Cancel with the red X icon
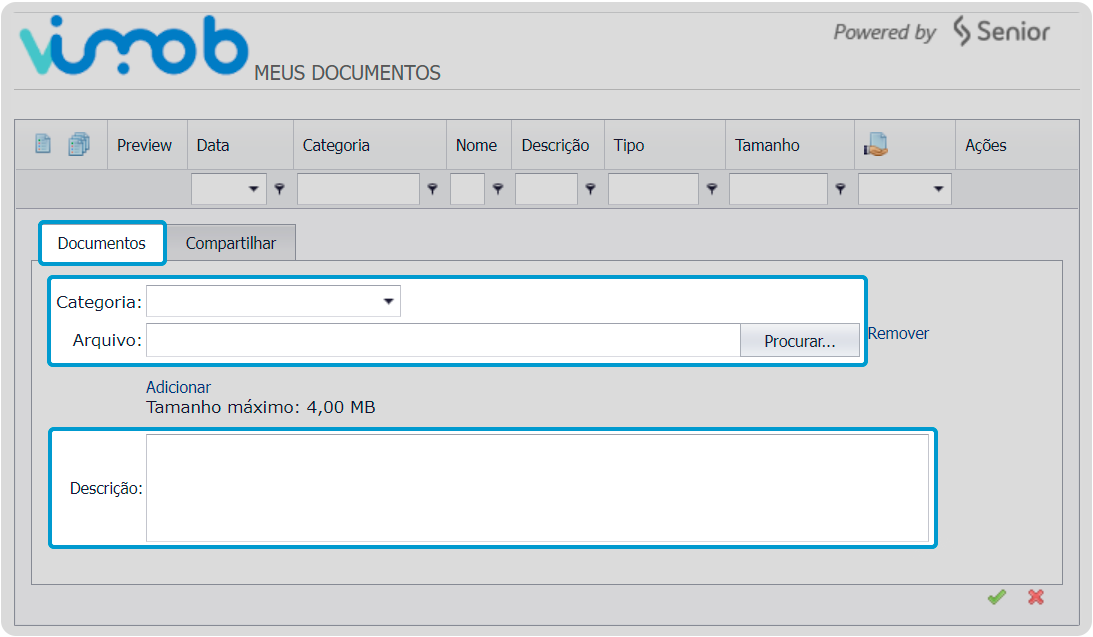Viewport: 1093px width, 637px height. [1036, 597]
